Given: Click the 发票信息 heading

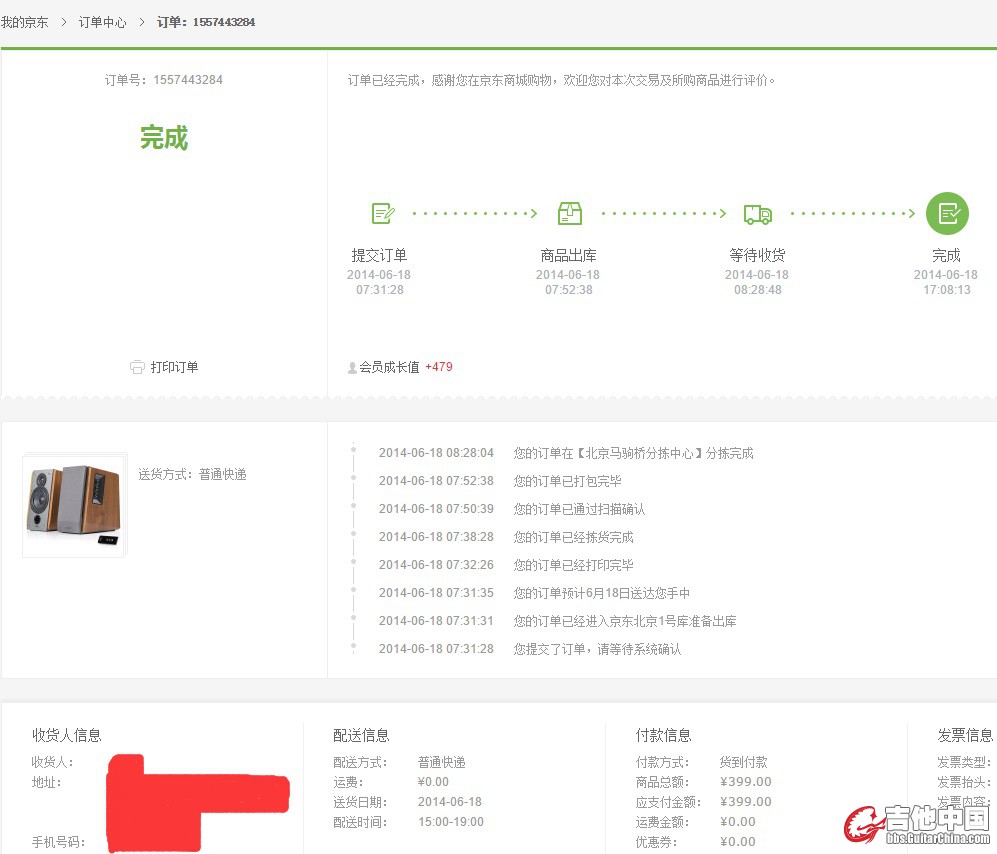Looking at the screenshot, I should point(965,735).
